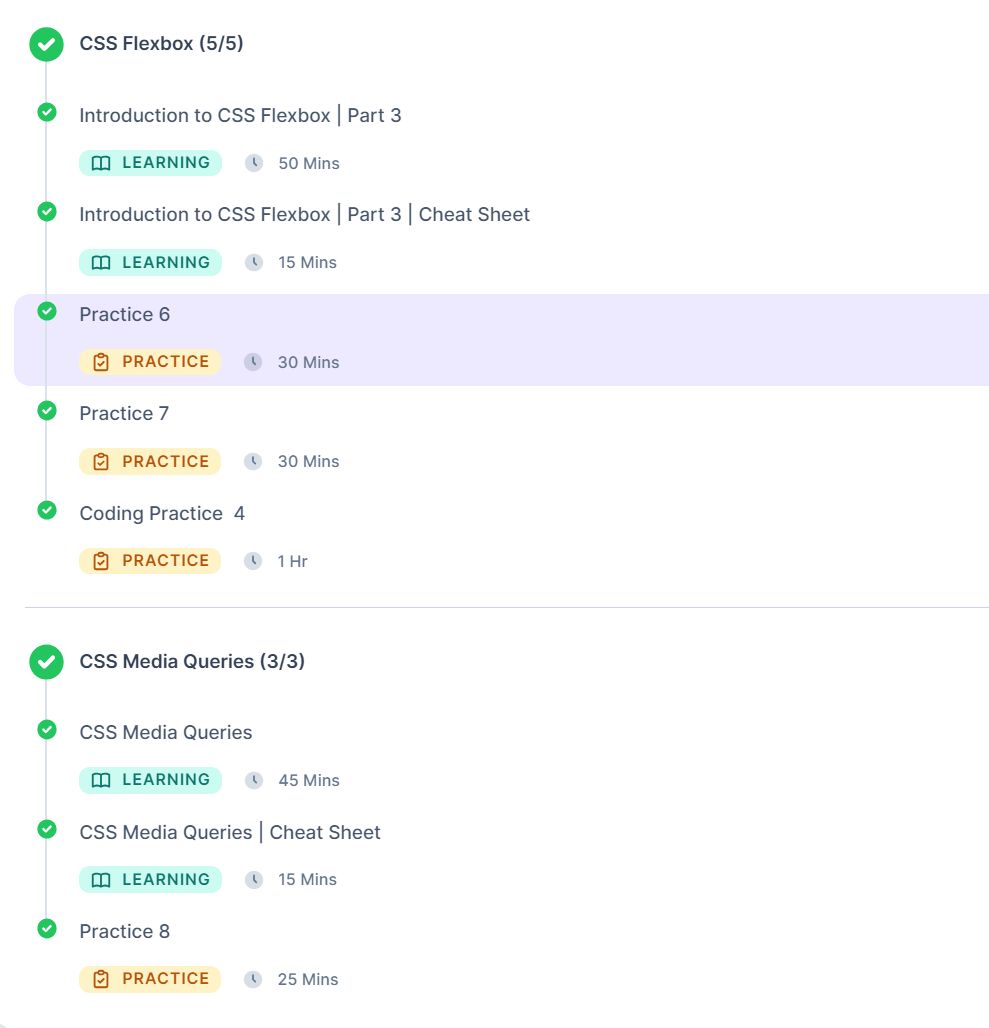Click the Learning badge next to 45 Mins

coord(150,780)
